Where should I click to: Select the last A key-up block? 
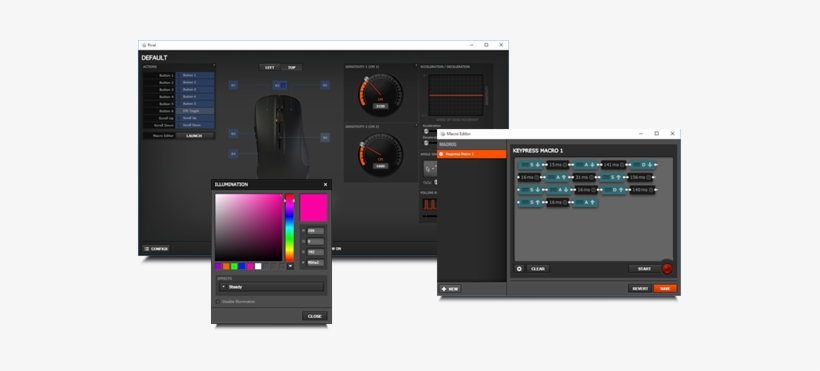coord(585,203)
